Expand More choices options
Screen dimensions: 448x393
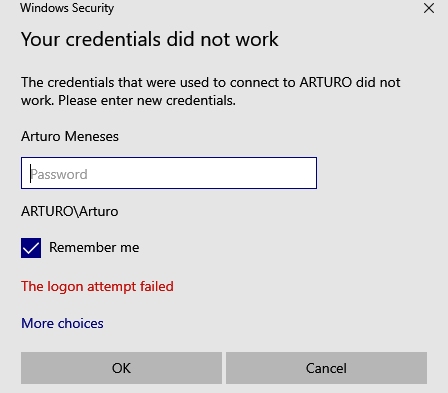62,323
